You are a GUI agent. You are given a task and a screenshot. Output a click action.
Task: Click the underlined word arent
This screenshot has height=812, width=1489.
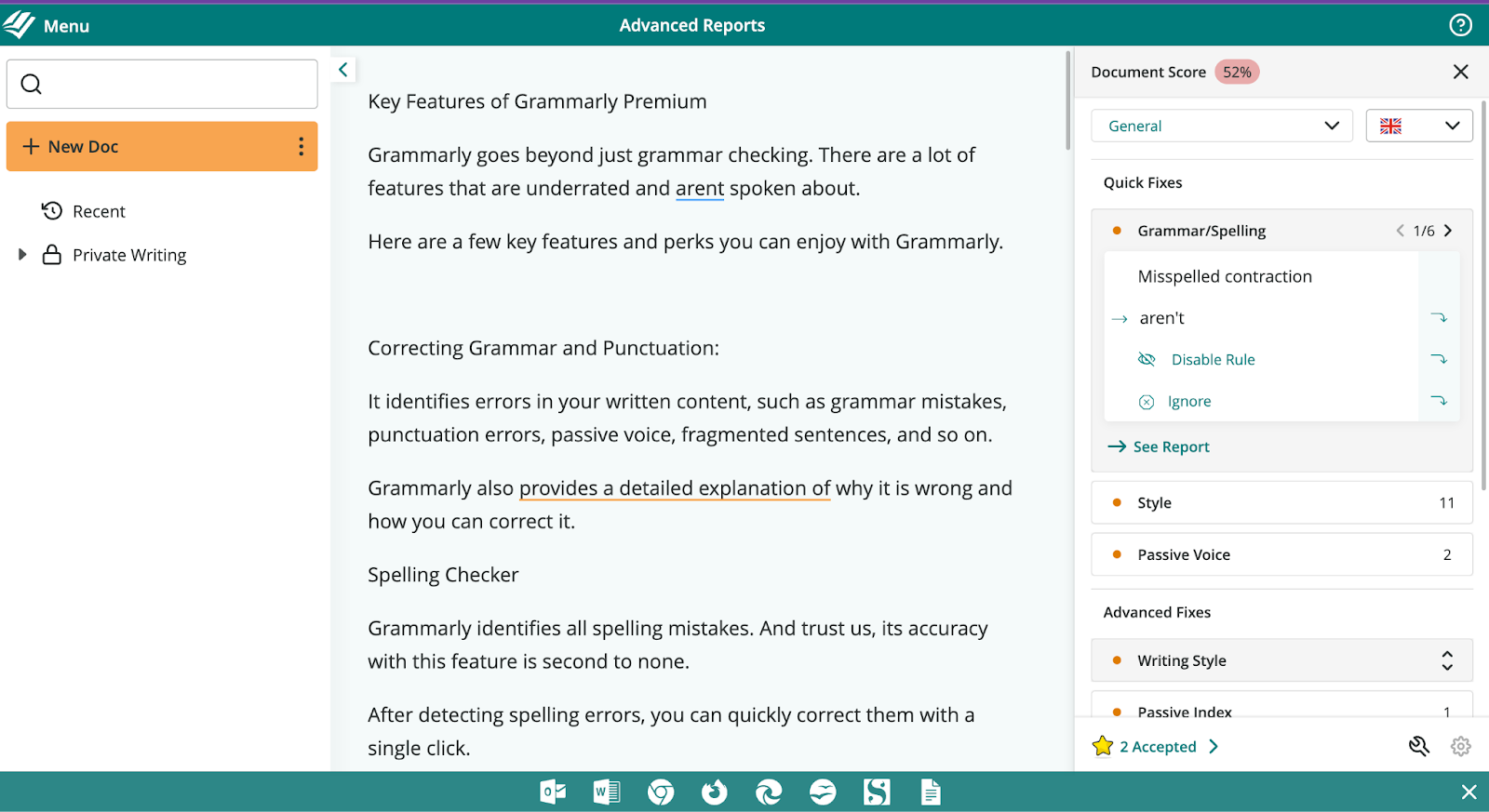(x=700, y=188)
